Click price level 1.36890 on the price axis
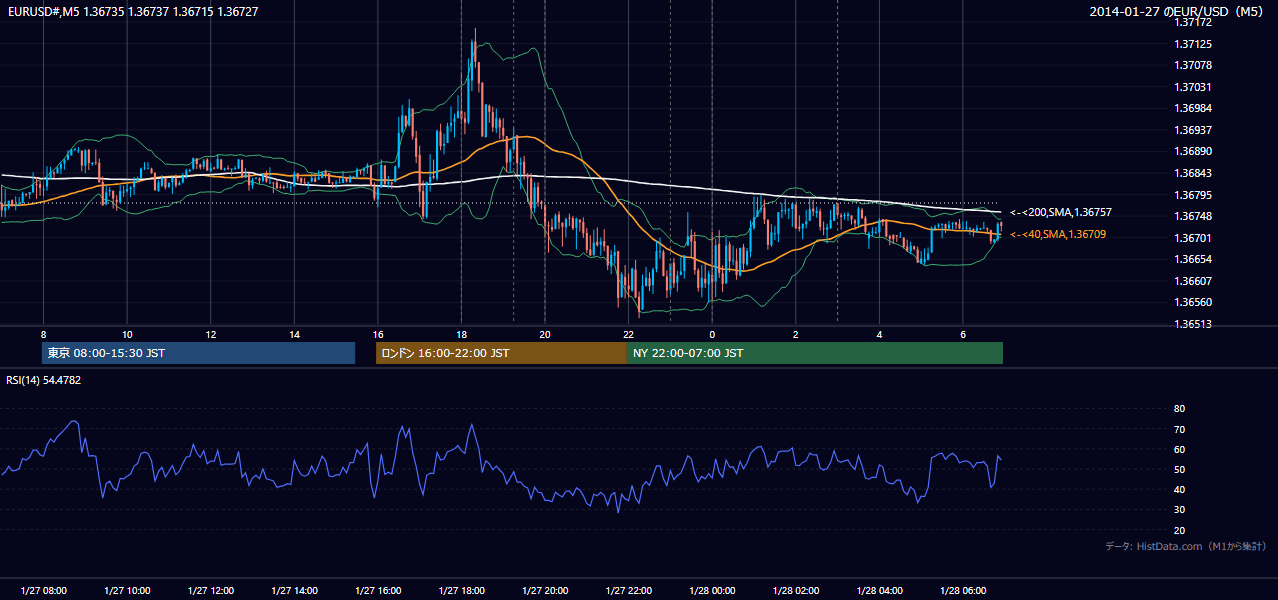The image size is (1278, 600). coord(1194,152)
